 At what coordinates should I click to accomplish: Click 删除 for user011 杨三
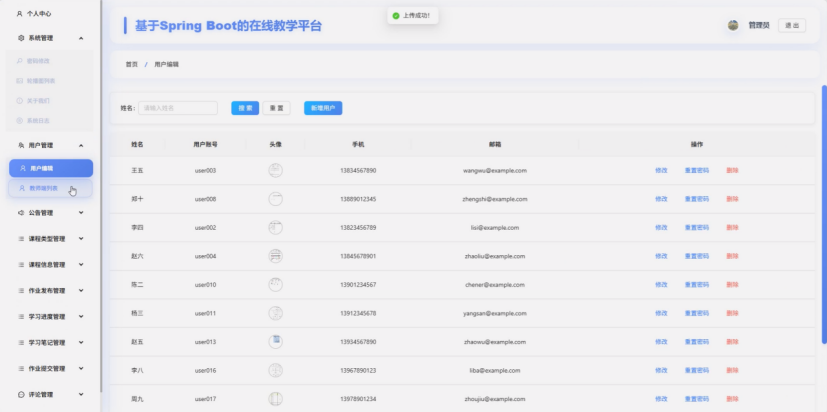tap(732, 313)
